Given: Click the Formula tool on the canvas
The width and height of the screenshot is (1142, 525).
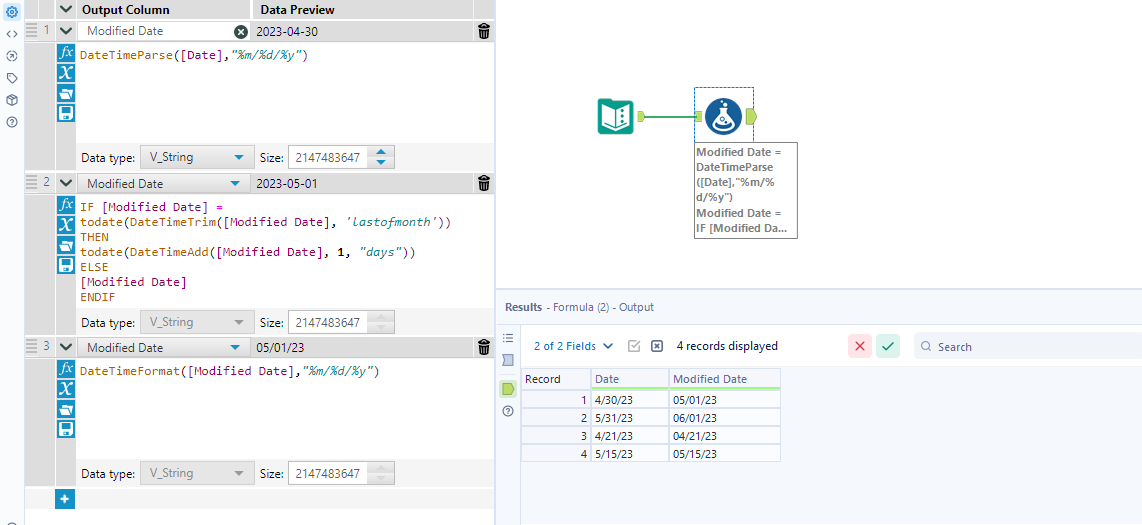Looking at the screenshot, I should click(x=724, y=116).
